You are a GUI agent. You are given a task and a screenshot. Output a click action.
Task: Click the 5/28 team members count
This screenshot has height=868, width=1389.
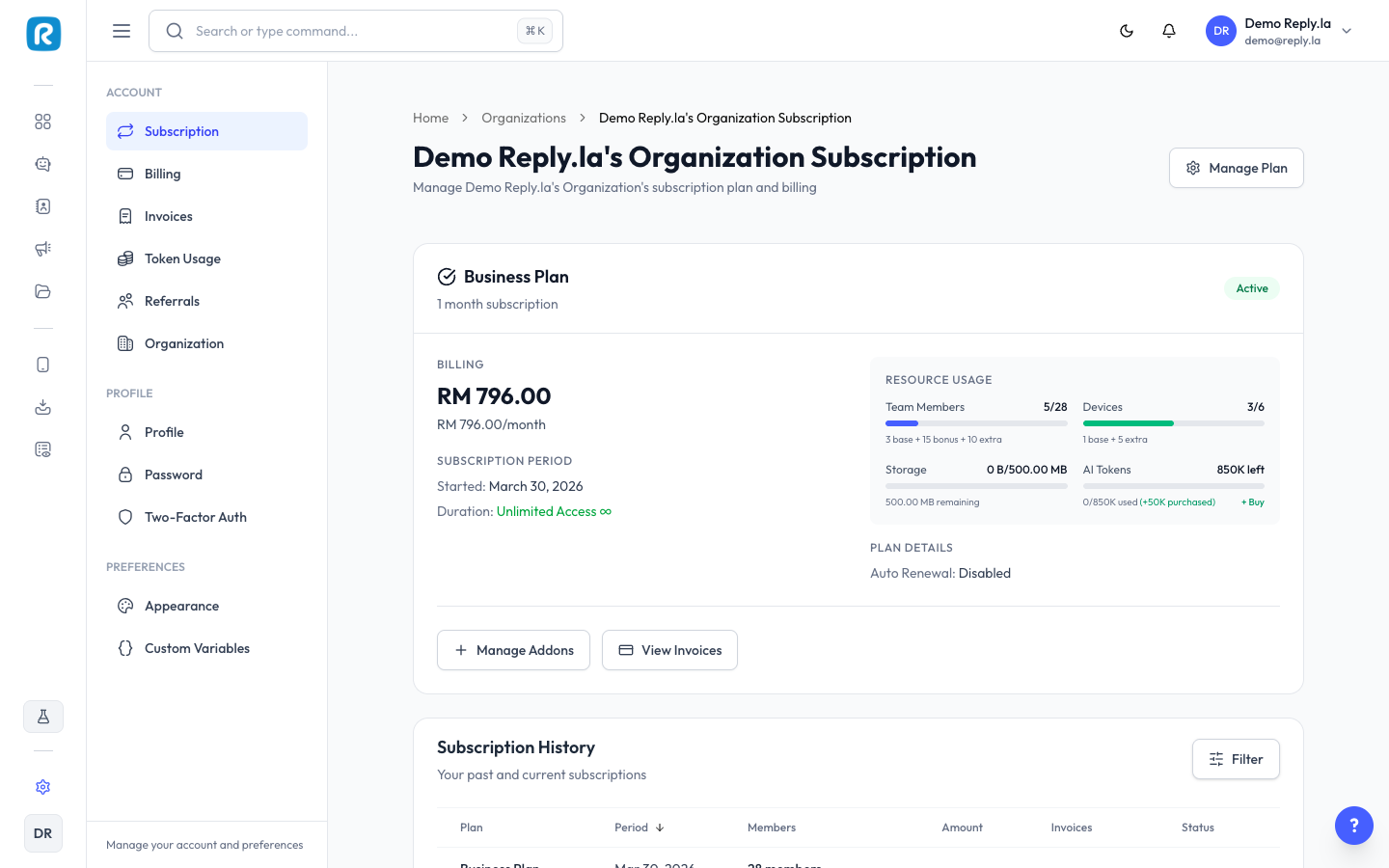coord(1055,407)
